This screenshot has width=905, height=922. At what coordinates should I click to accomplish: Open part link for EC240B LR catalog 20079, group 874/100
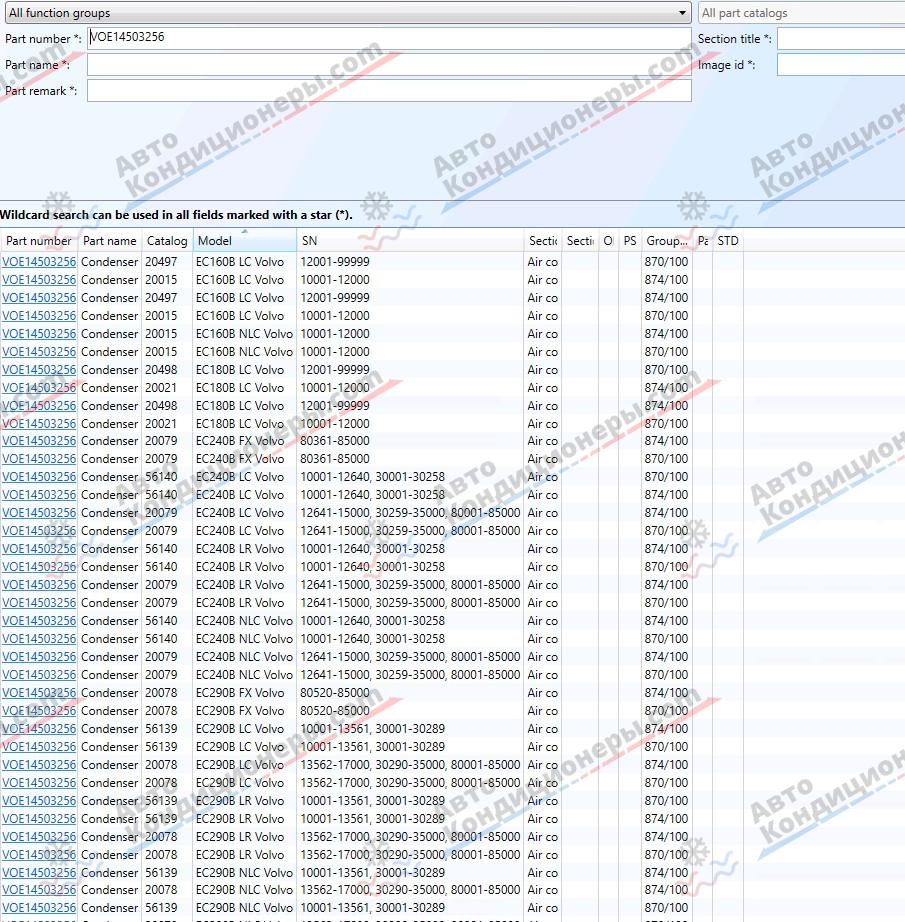[39, 584]
